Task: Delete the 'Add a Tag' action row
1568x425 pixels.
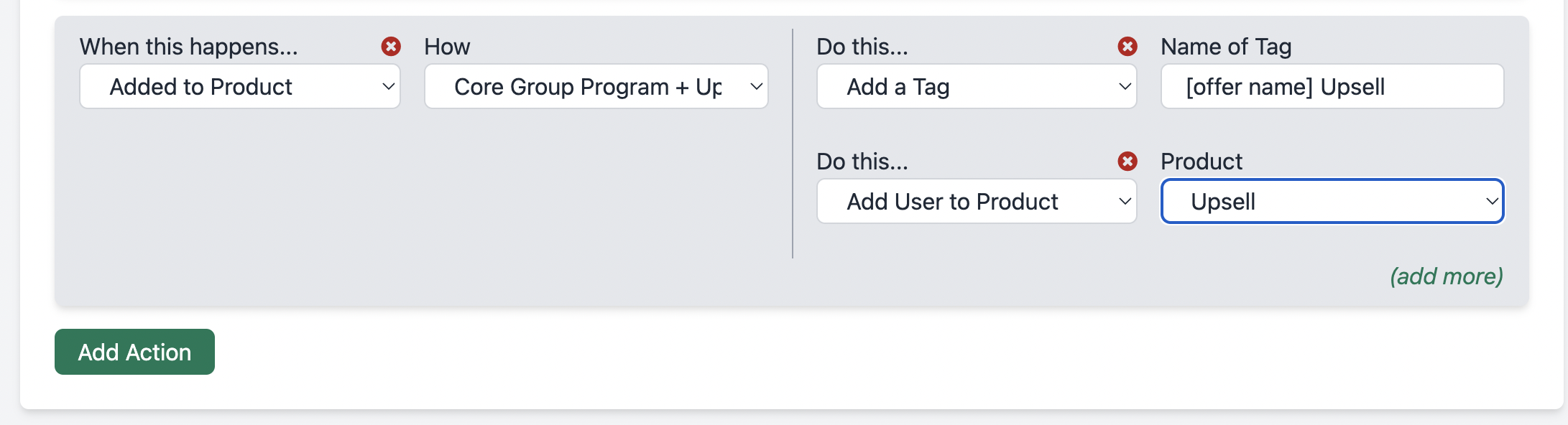Action: point(1127,47)
